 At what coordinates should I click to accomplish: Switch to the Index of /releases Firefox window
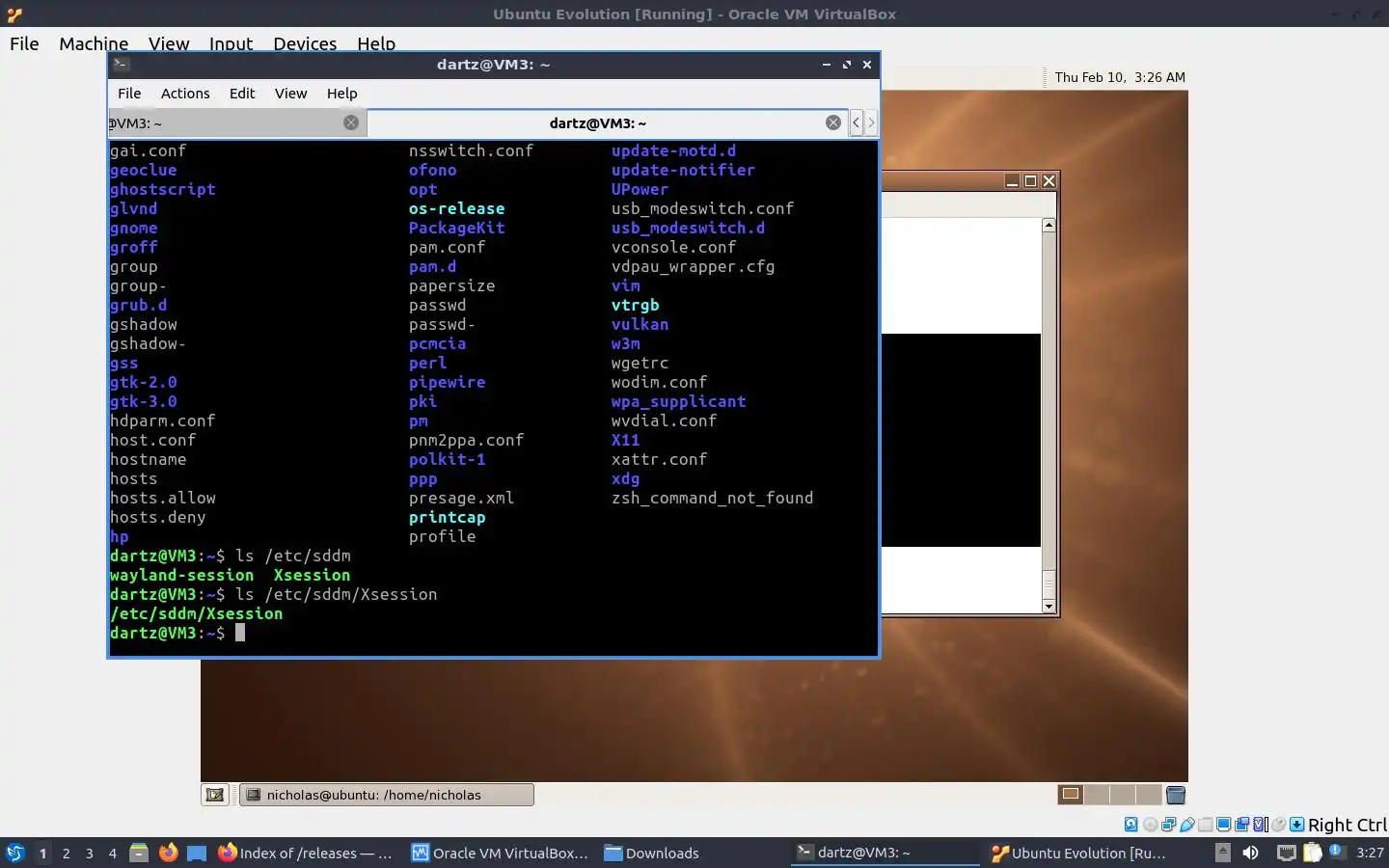point(307,853)
